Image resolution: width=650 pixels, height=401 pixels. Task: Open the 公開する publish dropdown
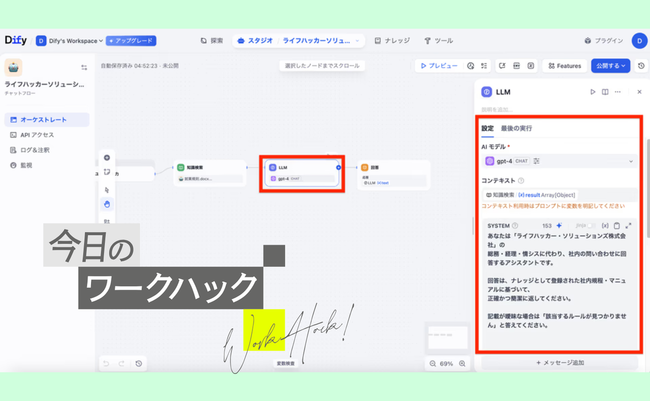[610, 65]
